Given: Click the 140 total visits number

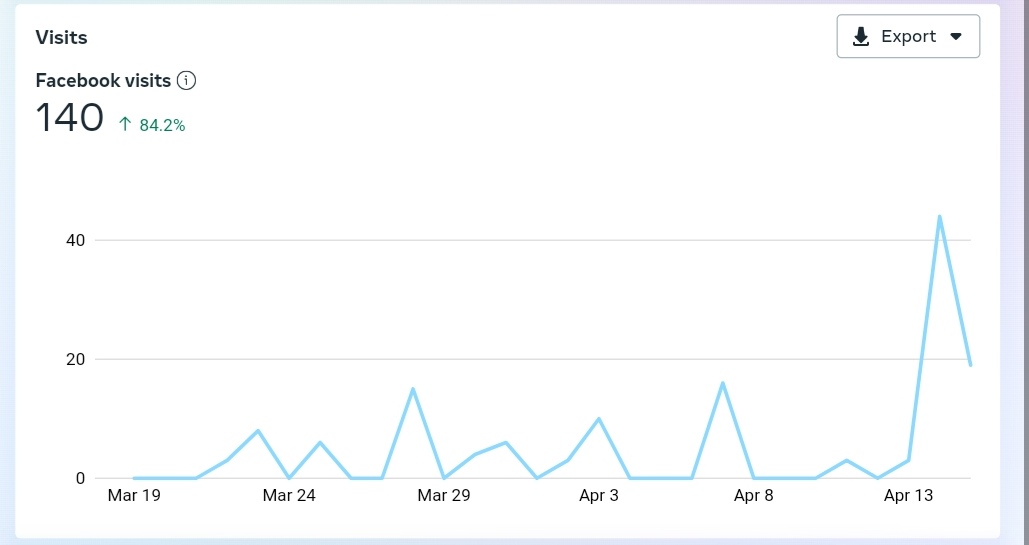Looking at the screenshot, I should pyautogui.click(x=70, y=118).
